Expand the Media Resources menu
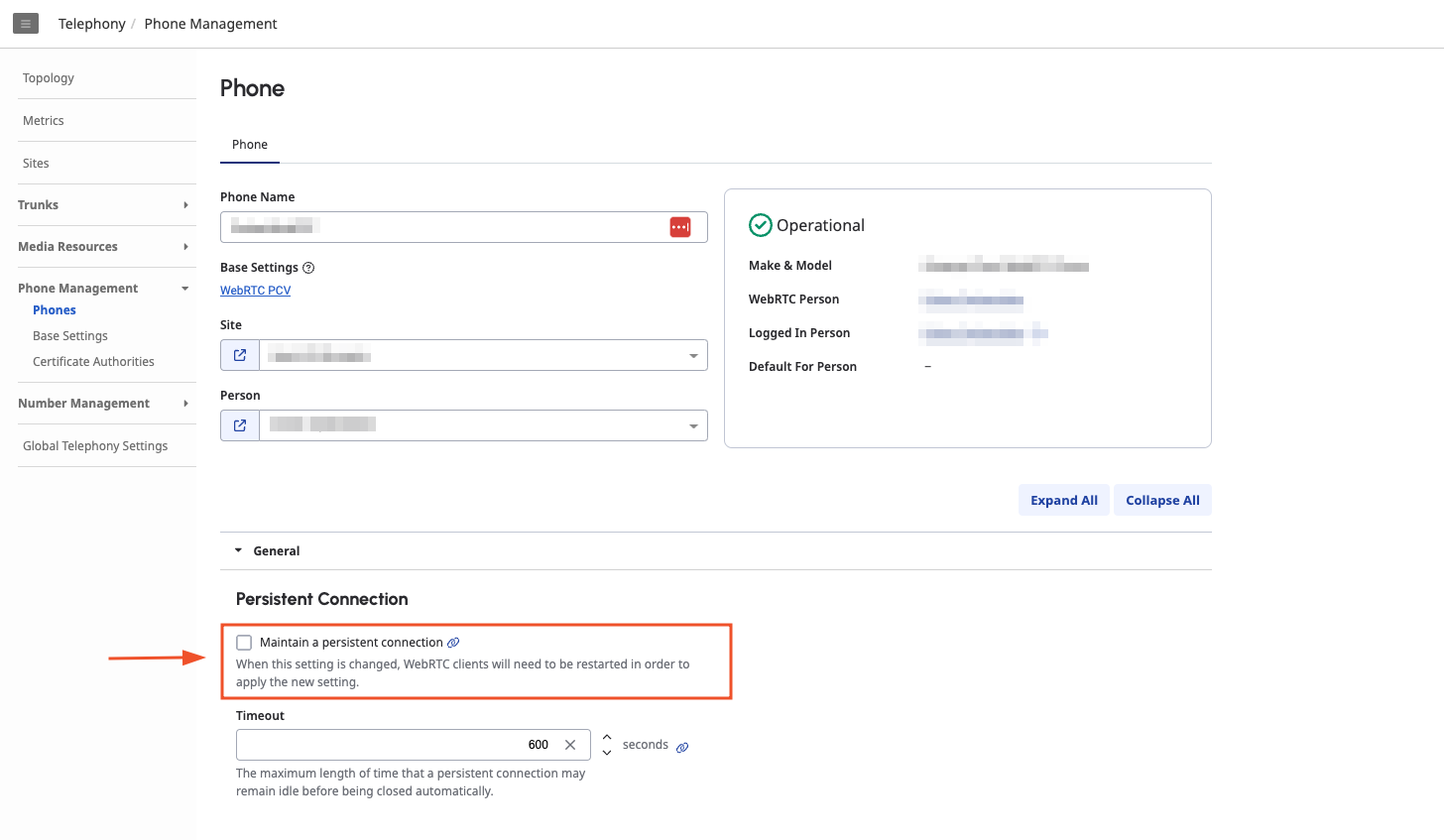The width and height of the screenshot is (1444, 840). pyautogui.click(x=185, y=247)
